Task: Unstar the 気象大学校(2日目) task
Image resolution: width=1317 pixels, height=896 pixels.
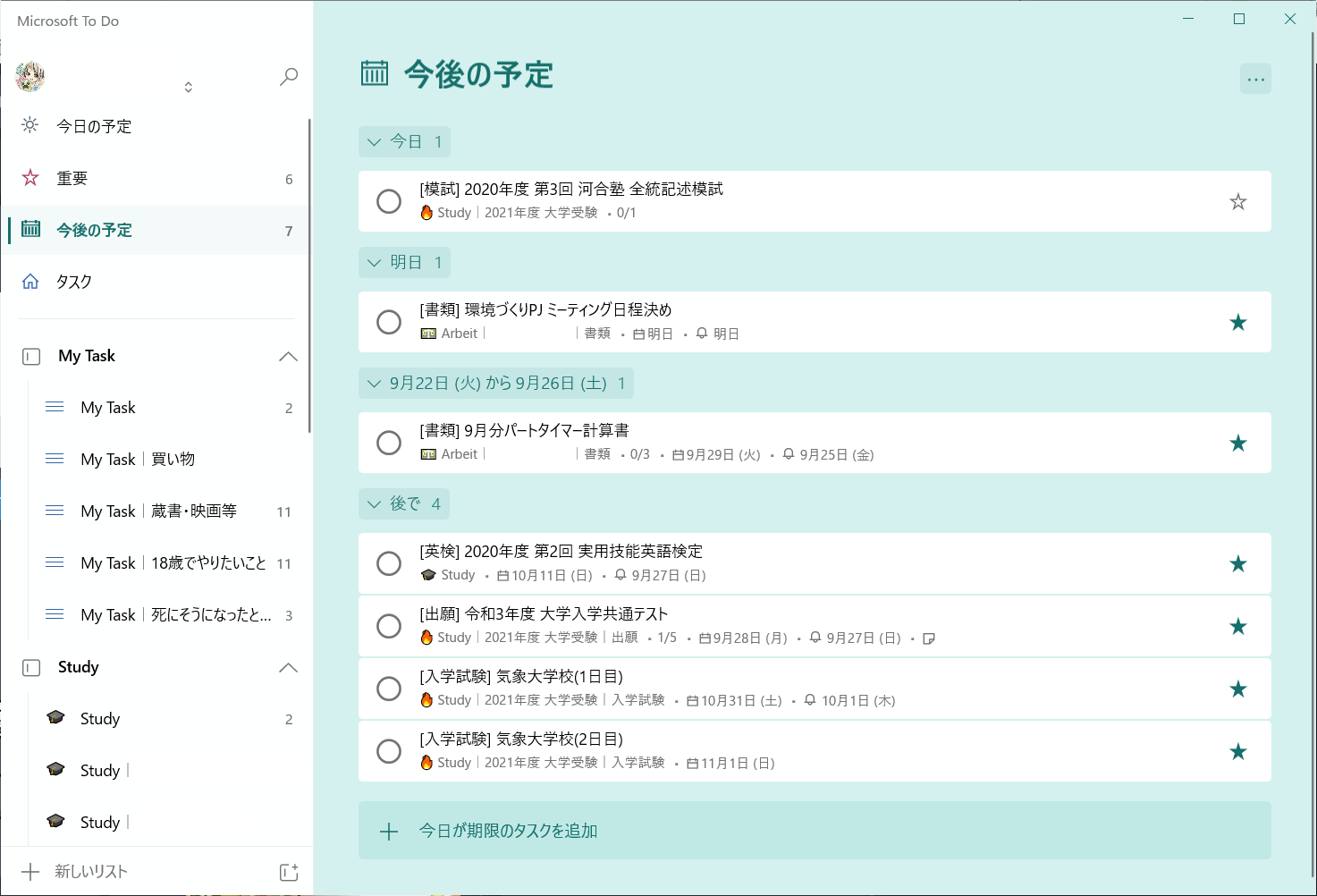Action: 1237,752
